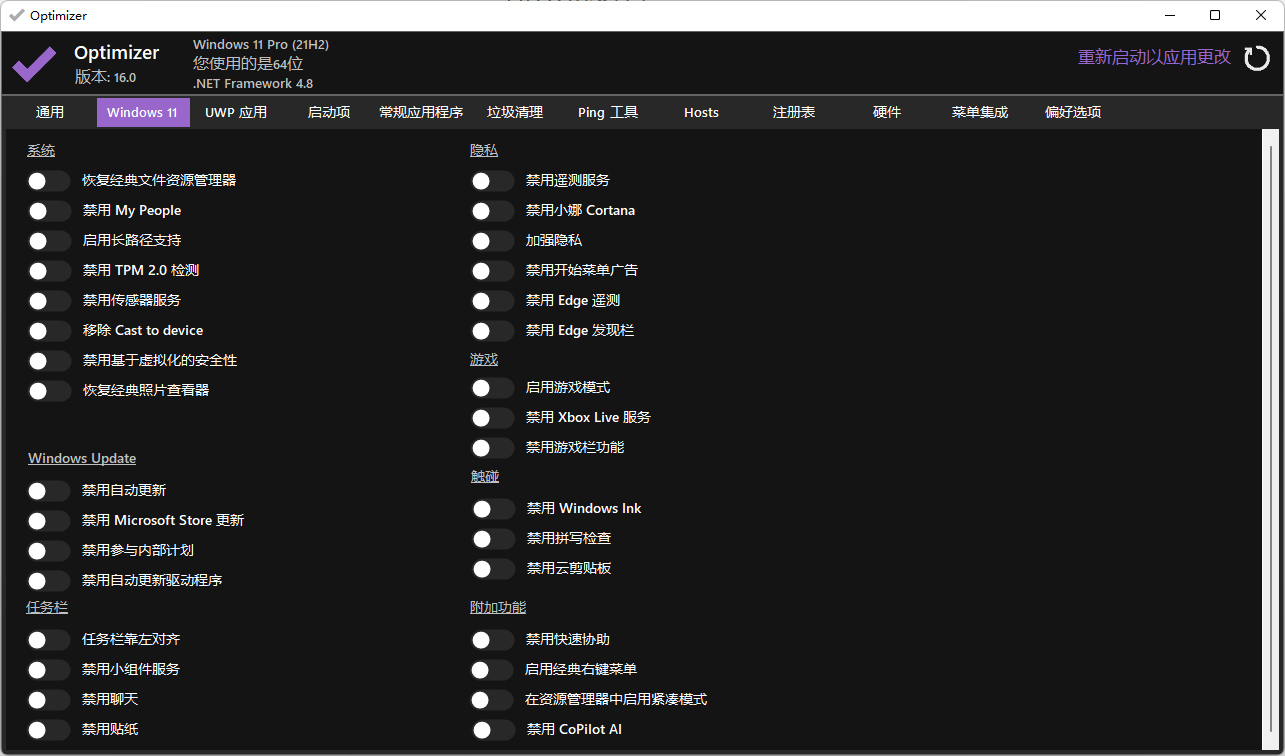Click the restart refresh icon
Image resolution: width=1285 pixels, height=756 pixels.
pos(1257,58)
